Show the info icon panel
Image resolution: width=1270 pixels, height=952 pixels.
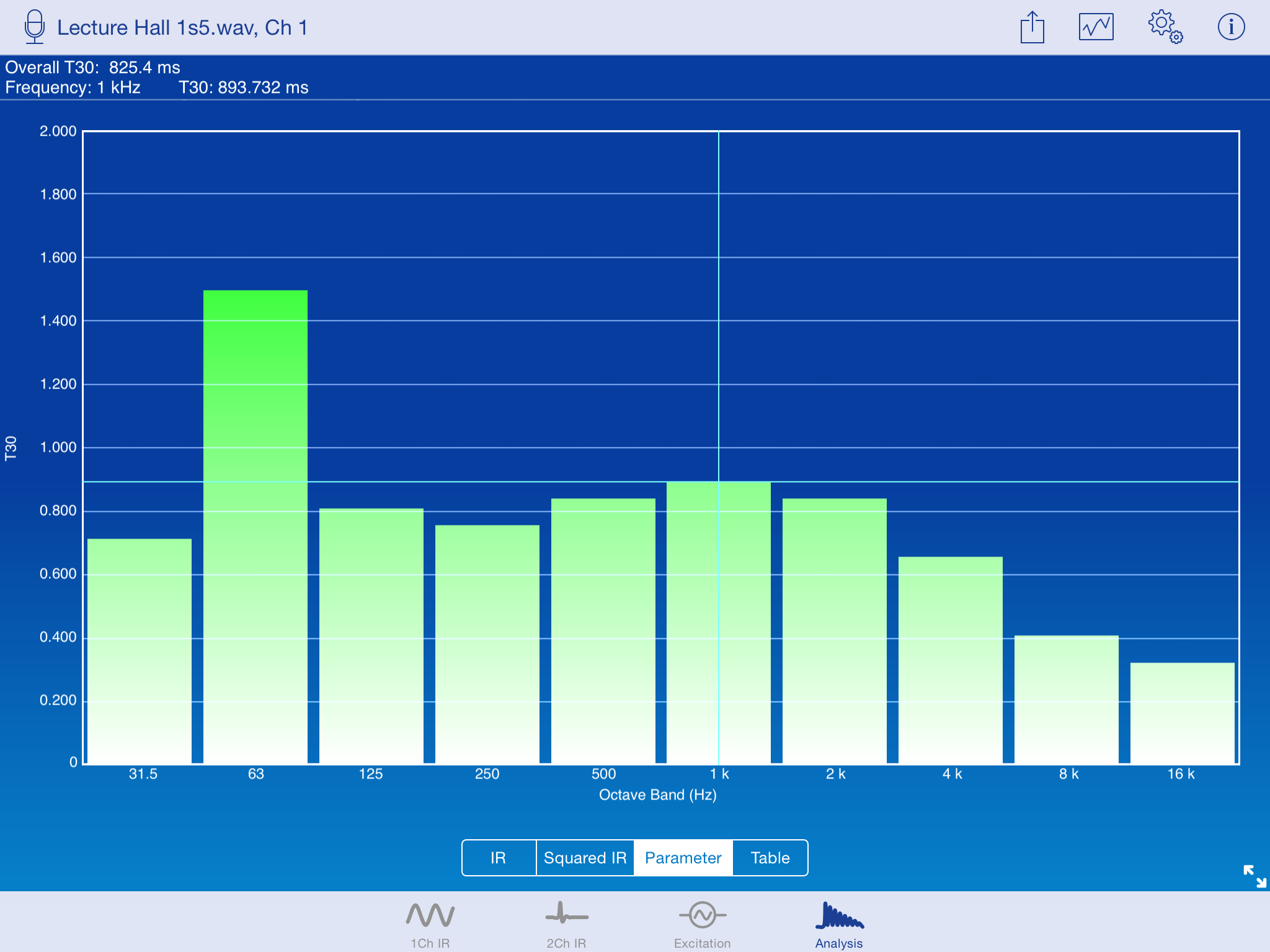click(x=1231, y=27)
